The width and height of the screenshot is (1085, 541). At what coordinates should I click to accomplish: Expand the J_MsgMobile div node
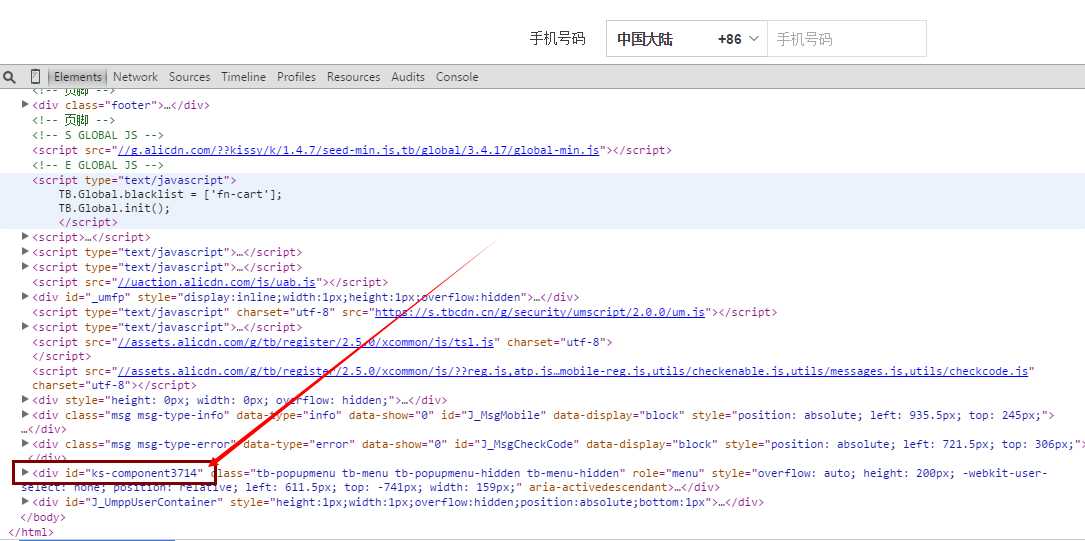pyautogui.click(x=26, y=414)
